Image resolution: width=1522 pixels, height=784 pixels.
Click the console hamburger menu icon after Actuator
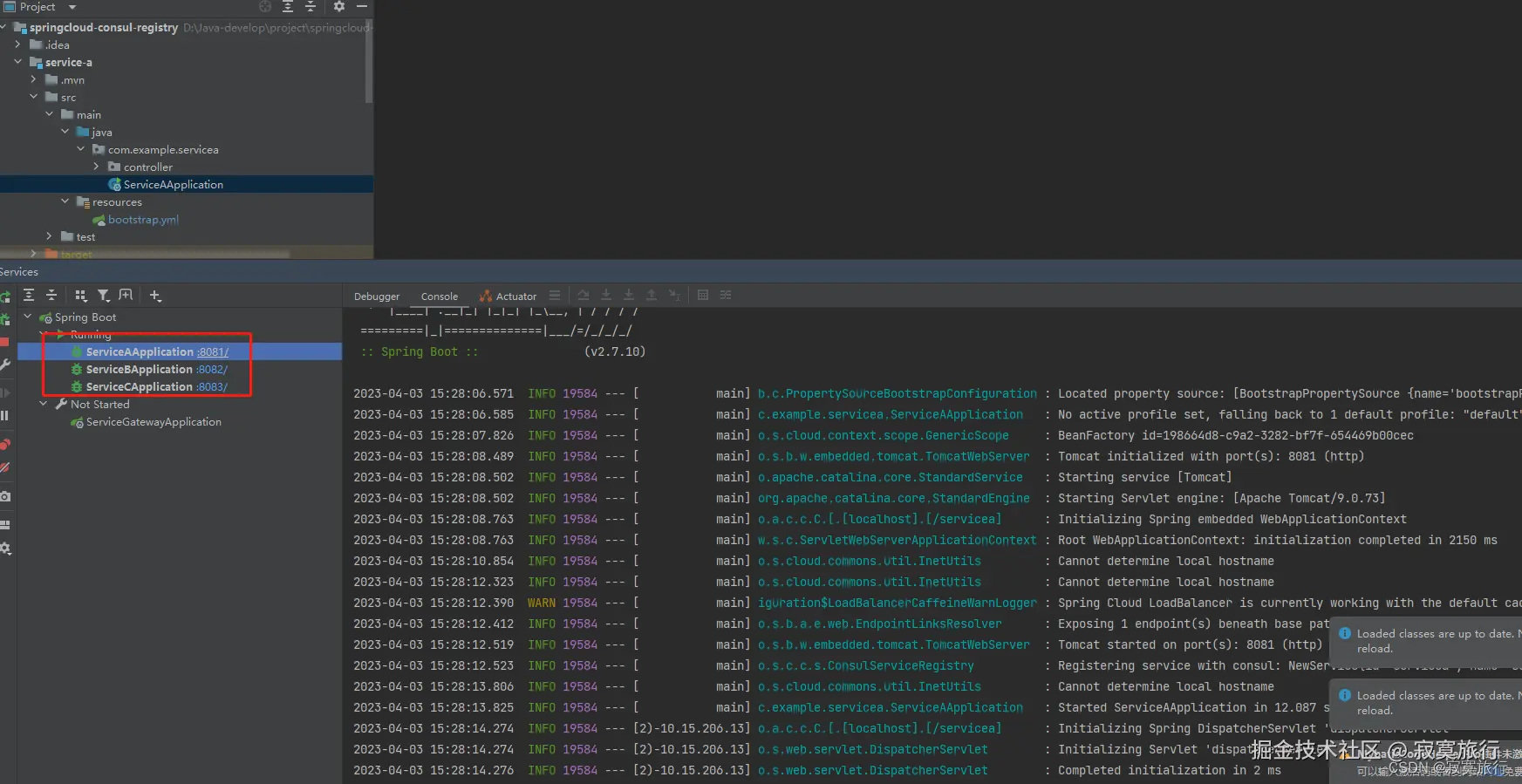[x=555, y=296]
